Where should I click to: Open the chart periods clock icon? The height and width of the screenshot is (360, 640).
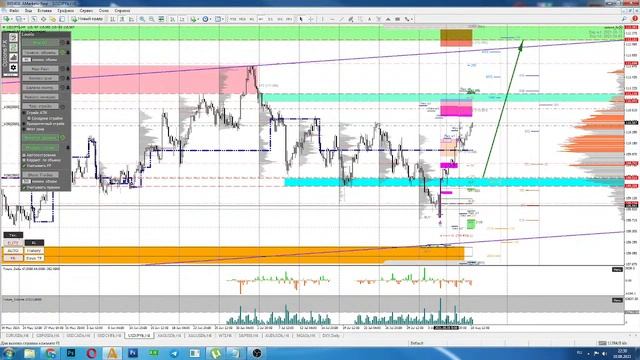pos(205,19)
